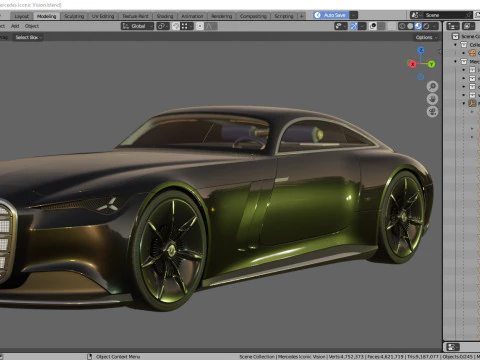Open the Options dropdown in the viewport
This screenshot has width=480, height=360.
pyautogui.click(x=426, y=37)
